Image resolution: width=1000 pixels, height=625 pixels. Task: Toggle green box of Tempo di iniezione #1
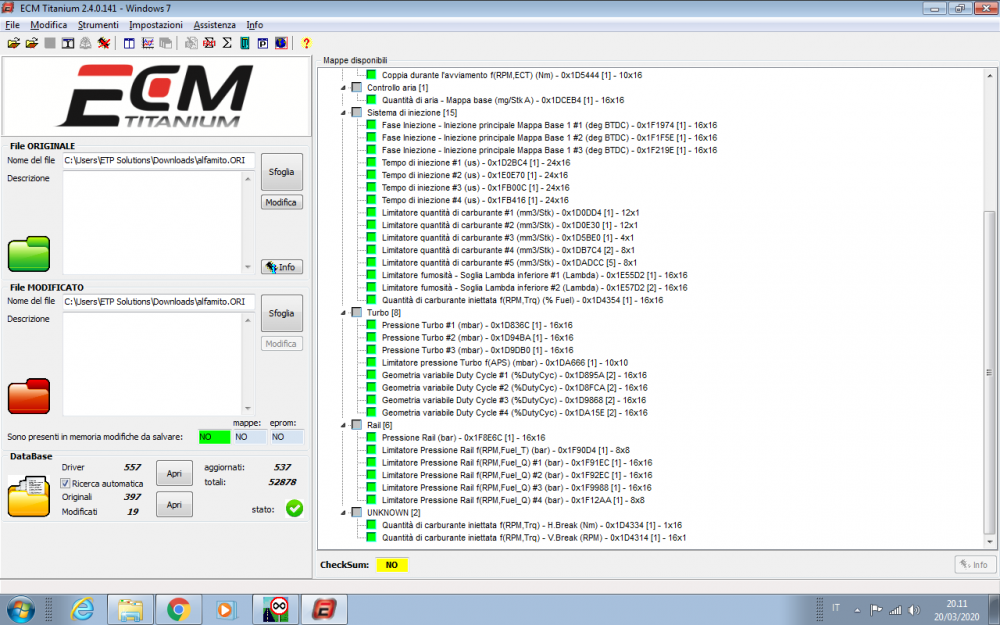coord(372,163)
